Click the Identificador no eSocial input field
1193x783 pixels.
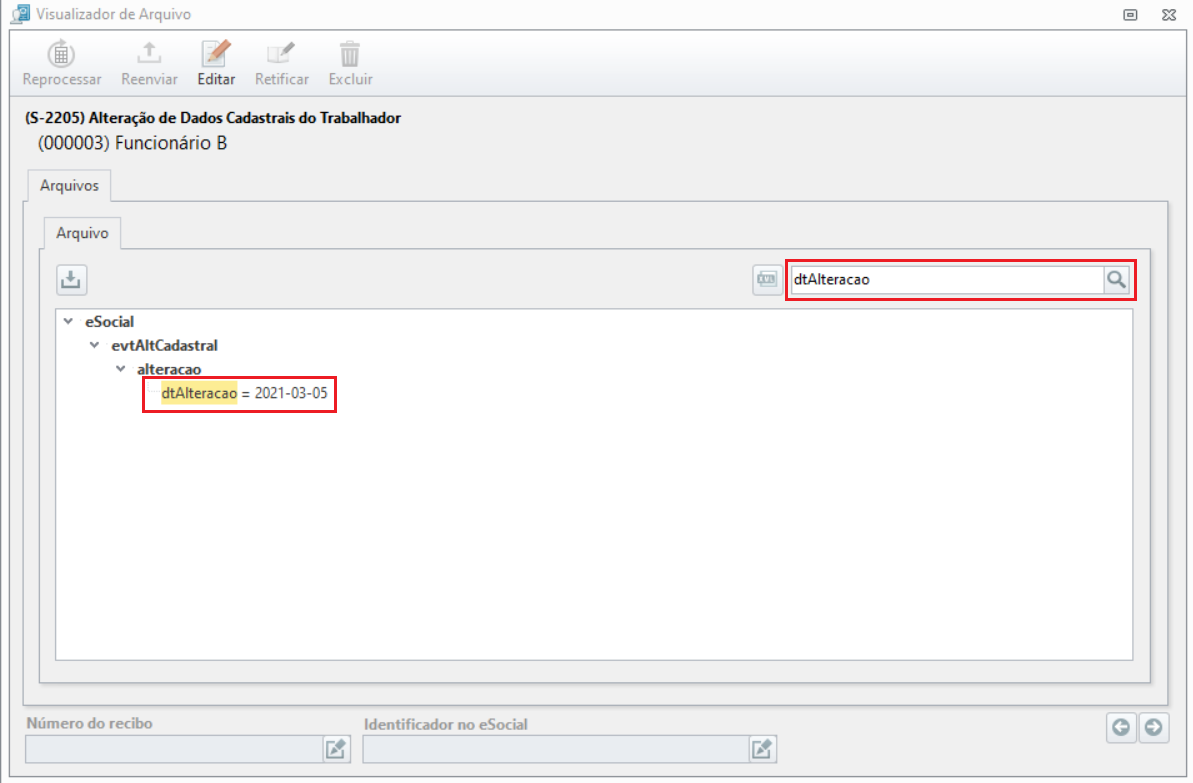tap(556, 750)
